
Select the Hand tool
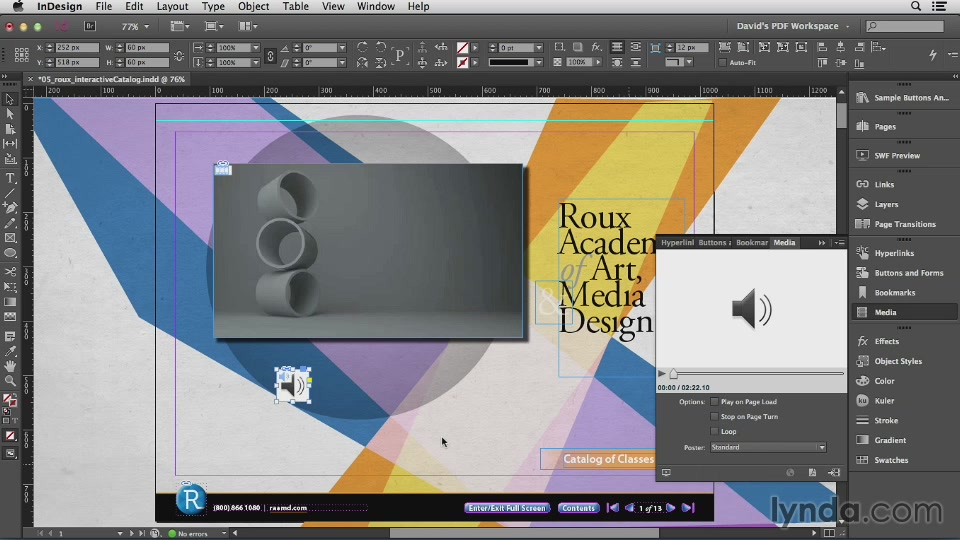point(10,366)
